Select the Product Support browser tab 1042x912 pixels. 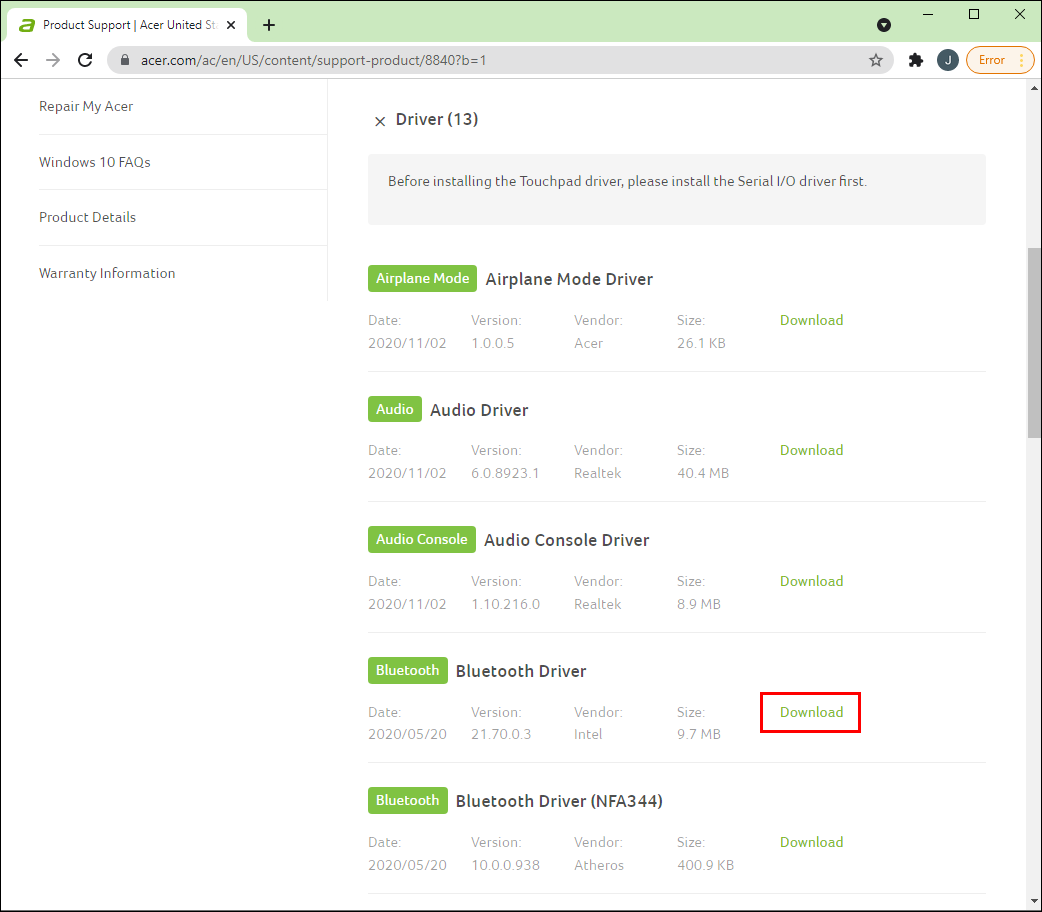[128, 25]
